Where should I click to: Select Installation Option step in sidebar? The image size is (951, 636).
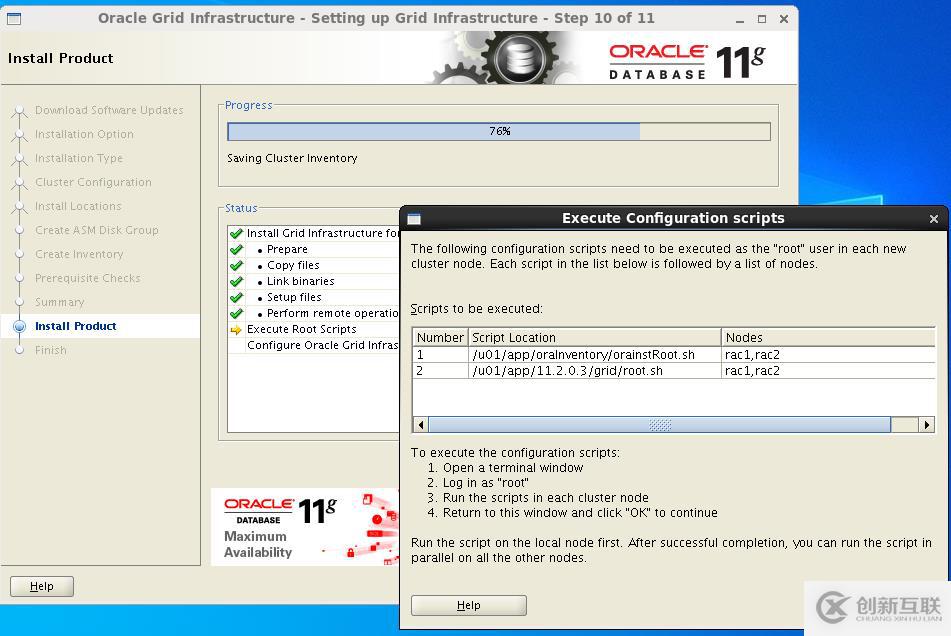click(x=84, y=134)
